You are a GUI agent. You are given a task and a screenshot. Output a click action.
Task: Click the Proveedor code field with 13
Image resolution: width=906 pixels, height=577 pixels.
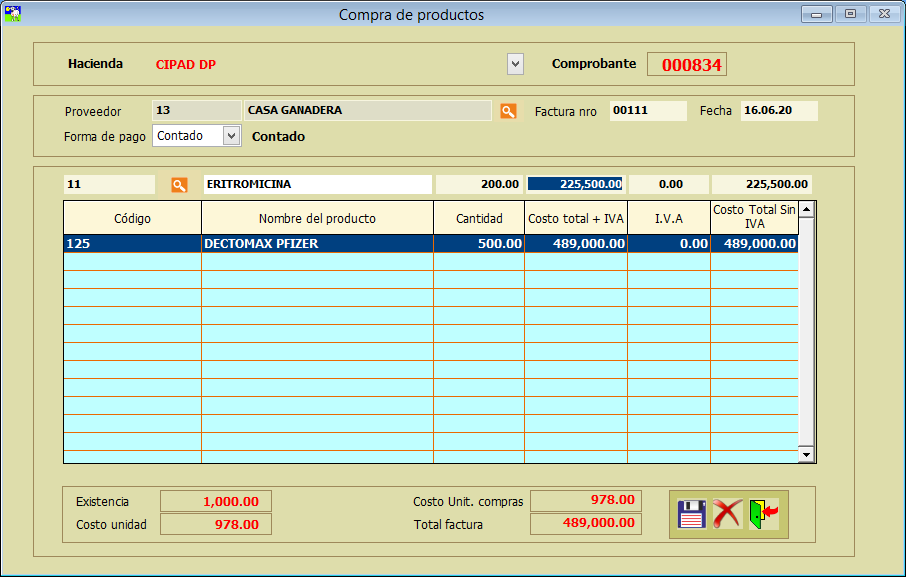[195, 111]
